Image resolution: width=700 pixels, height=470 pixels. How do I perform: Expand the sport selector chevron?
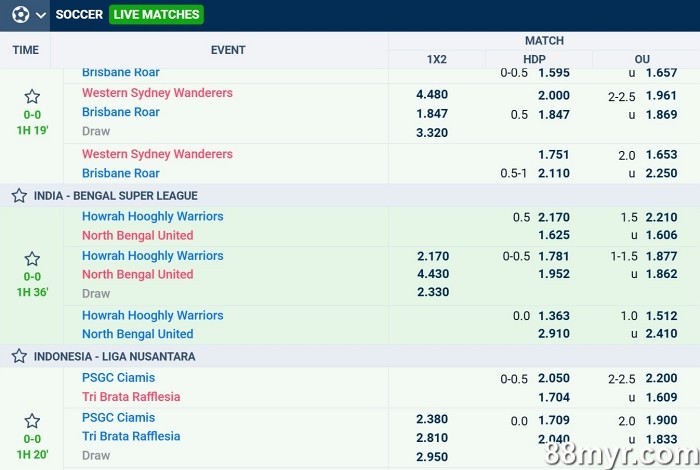[x=41, y=15]
